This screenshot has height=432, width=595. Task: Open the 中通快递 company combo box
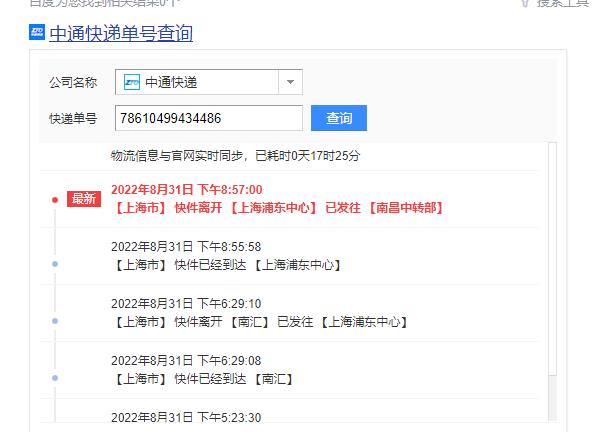click(x=209, y=82)
